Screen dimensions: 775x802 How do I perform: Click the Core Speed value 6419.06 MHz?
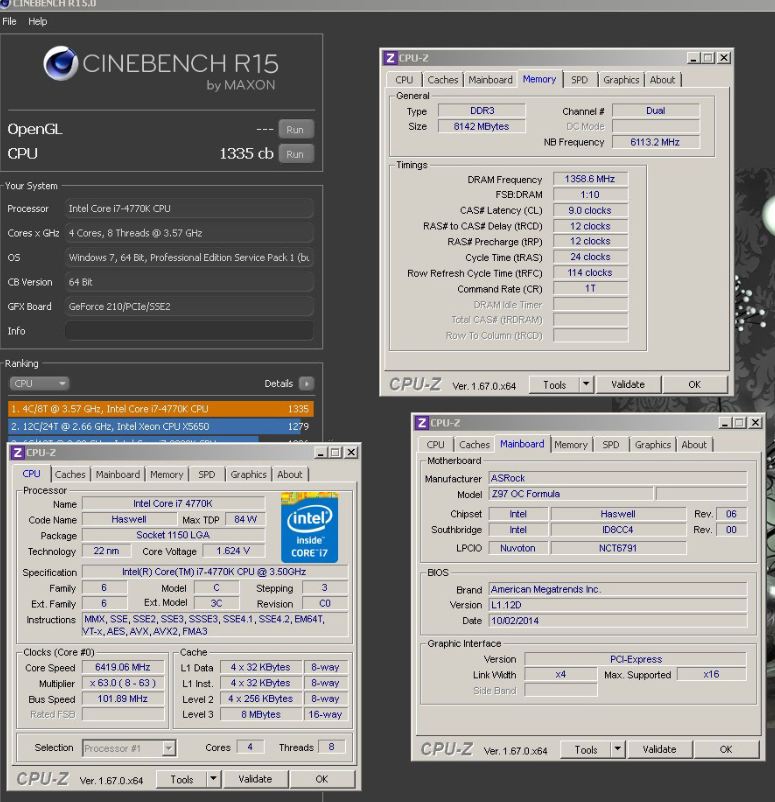123,667
